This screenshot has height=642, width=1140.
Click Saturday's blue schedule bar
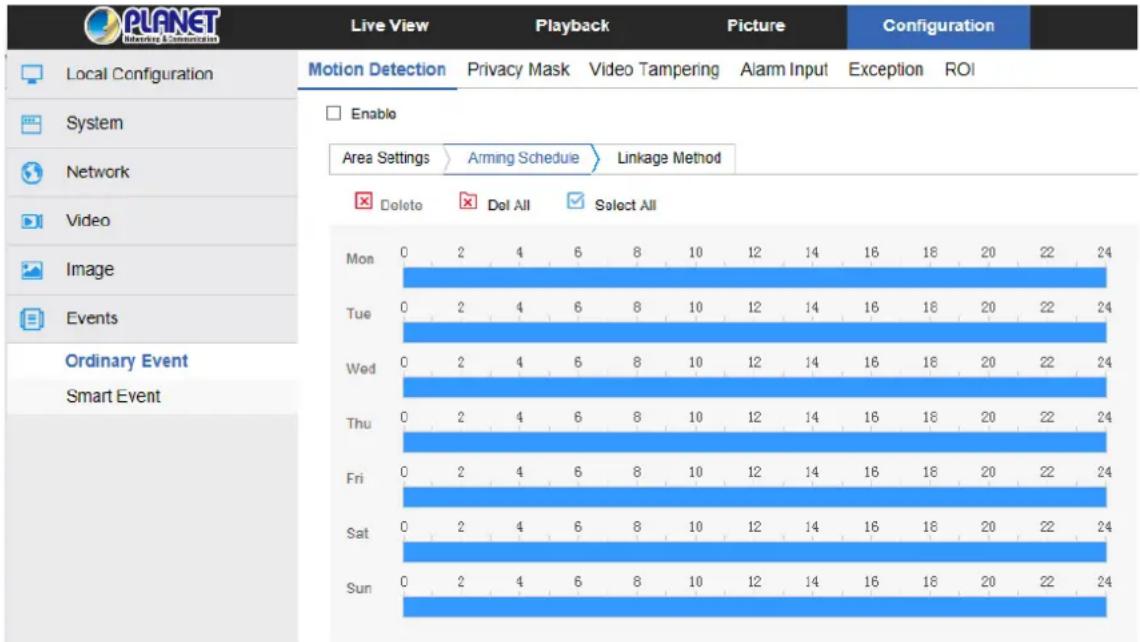click(755, 552)
